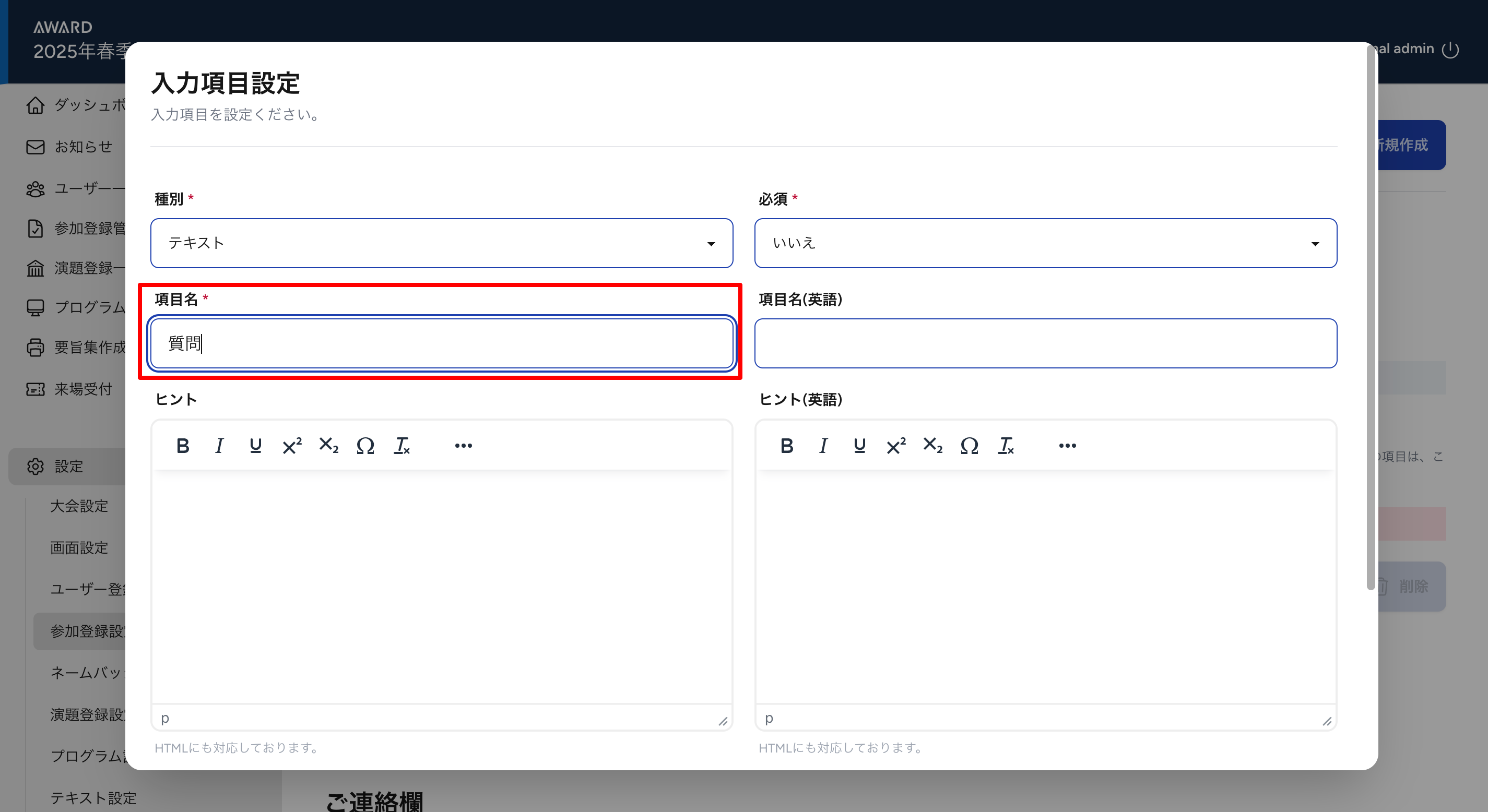Clear formatting in ヒント(英語) editor
Screen dimensions: 1488x812
tap(1006, 446)
